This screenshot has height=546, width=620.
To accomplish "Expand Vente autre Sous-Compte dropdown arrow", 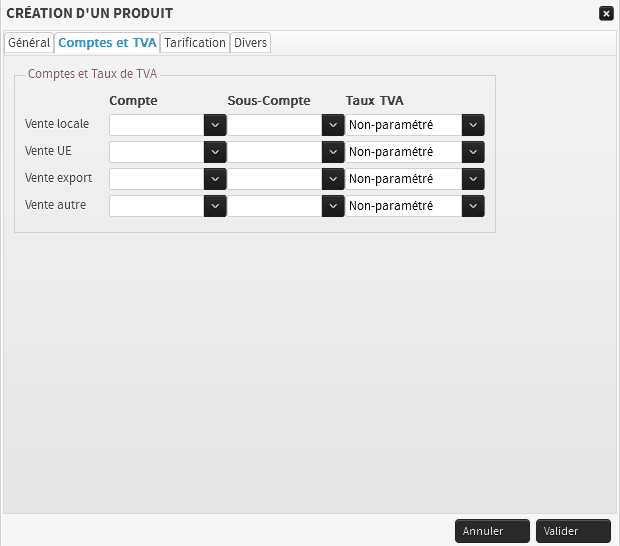I will pyautogui.click(x=333, y=206).
